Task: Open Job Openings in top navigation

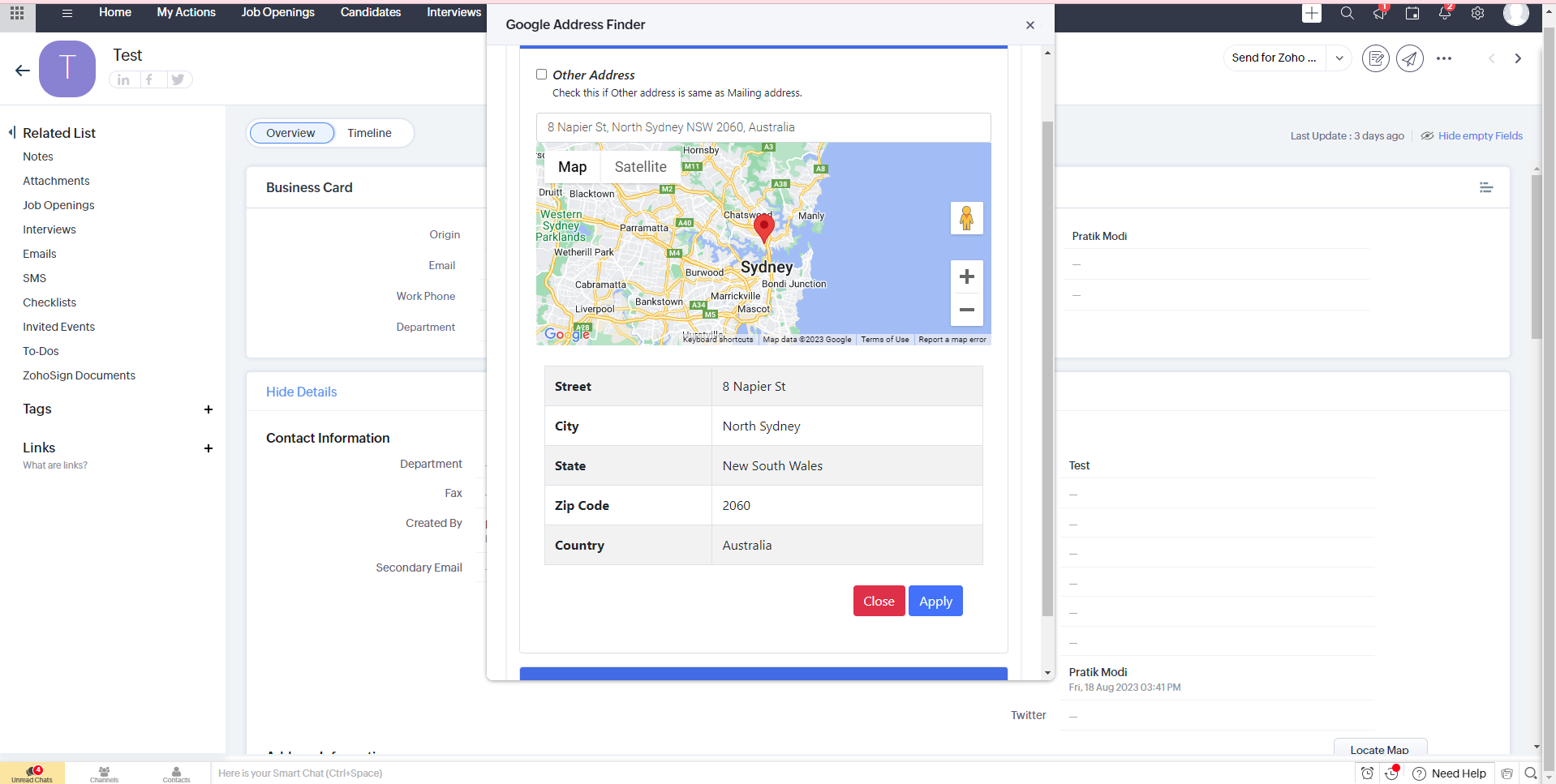Action: tap(277, 12)
